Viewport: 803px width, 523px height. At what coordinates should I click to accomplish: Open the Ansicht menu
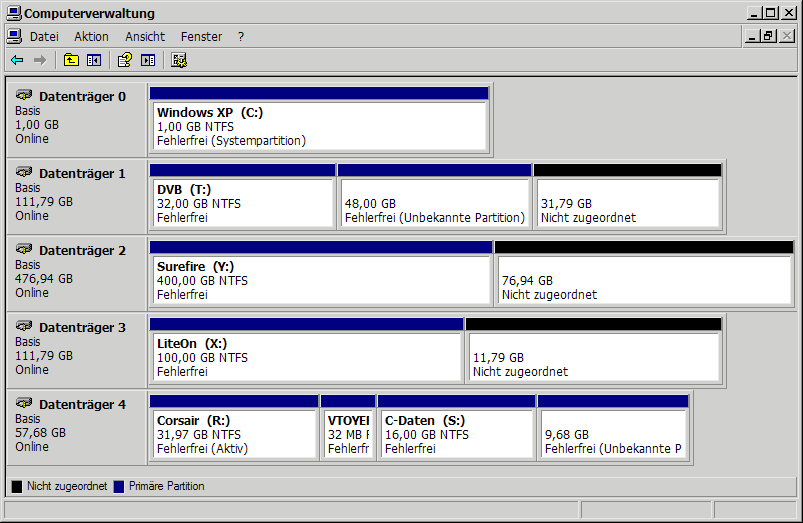[x=145, y=37]
